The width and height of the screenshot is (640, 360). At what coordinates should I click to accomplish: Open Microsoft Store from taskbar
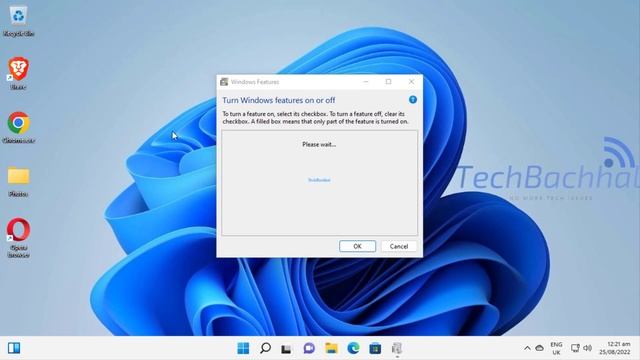coord(375,348)
